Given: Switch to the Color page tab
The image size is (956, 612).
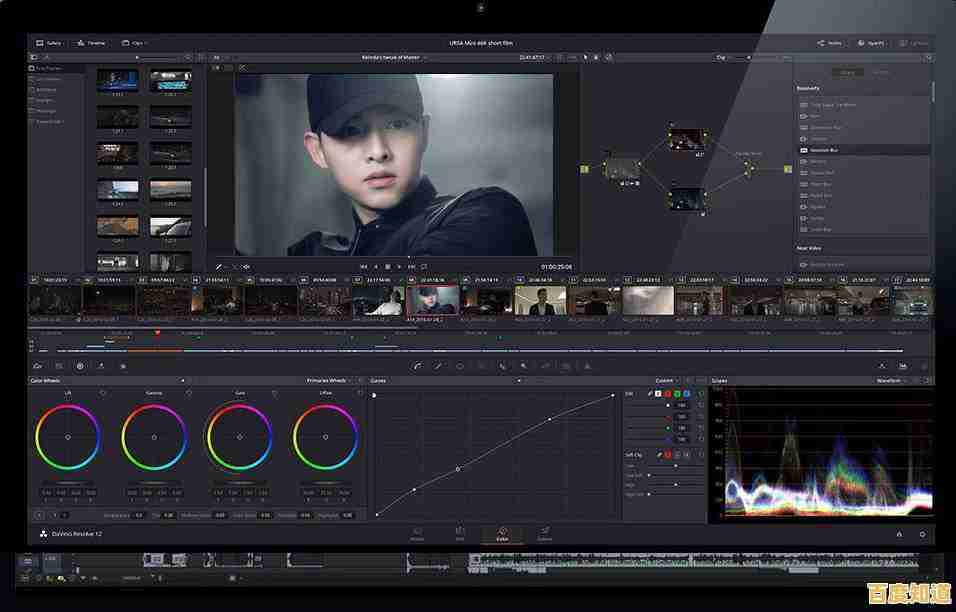Looking at the screenshot, I should point(502,534).
